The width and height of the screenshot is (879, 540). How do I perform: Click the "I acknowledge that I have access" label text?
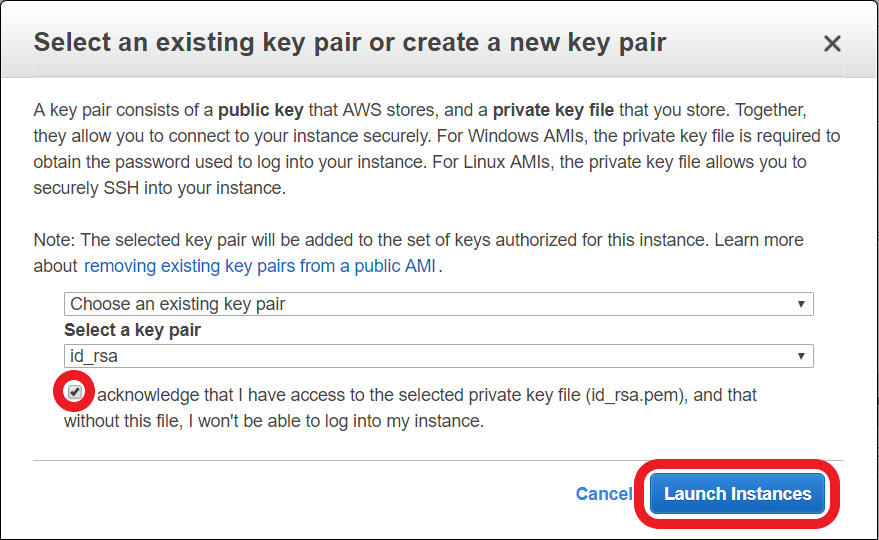click(x=300, y=395)
